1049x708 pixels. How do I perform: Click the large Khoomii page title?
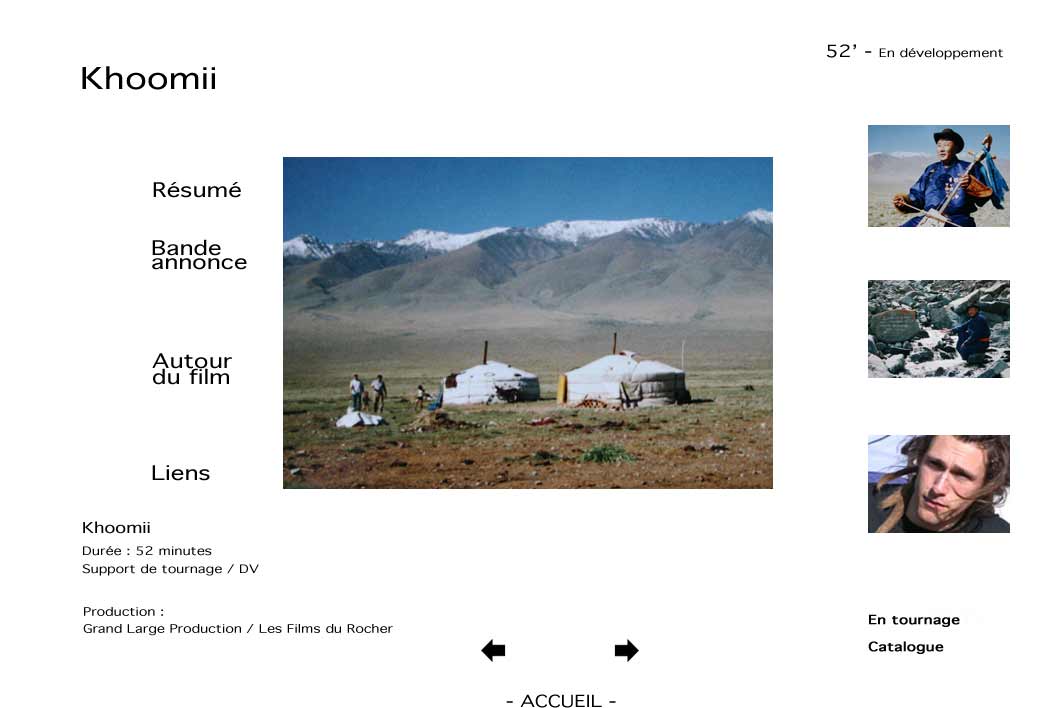[x=149, y=78]
